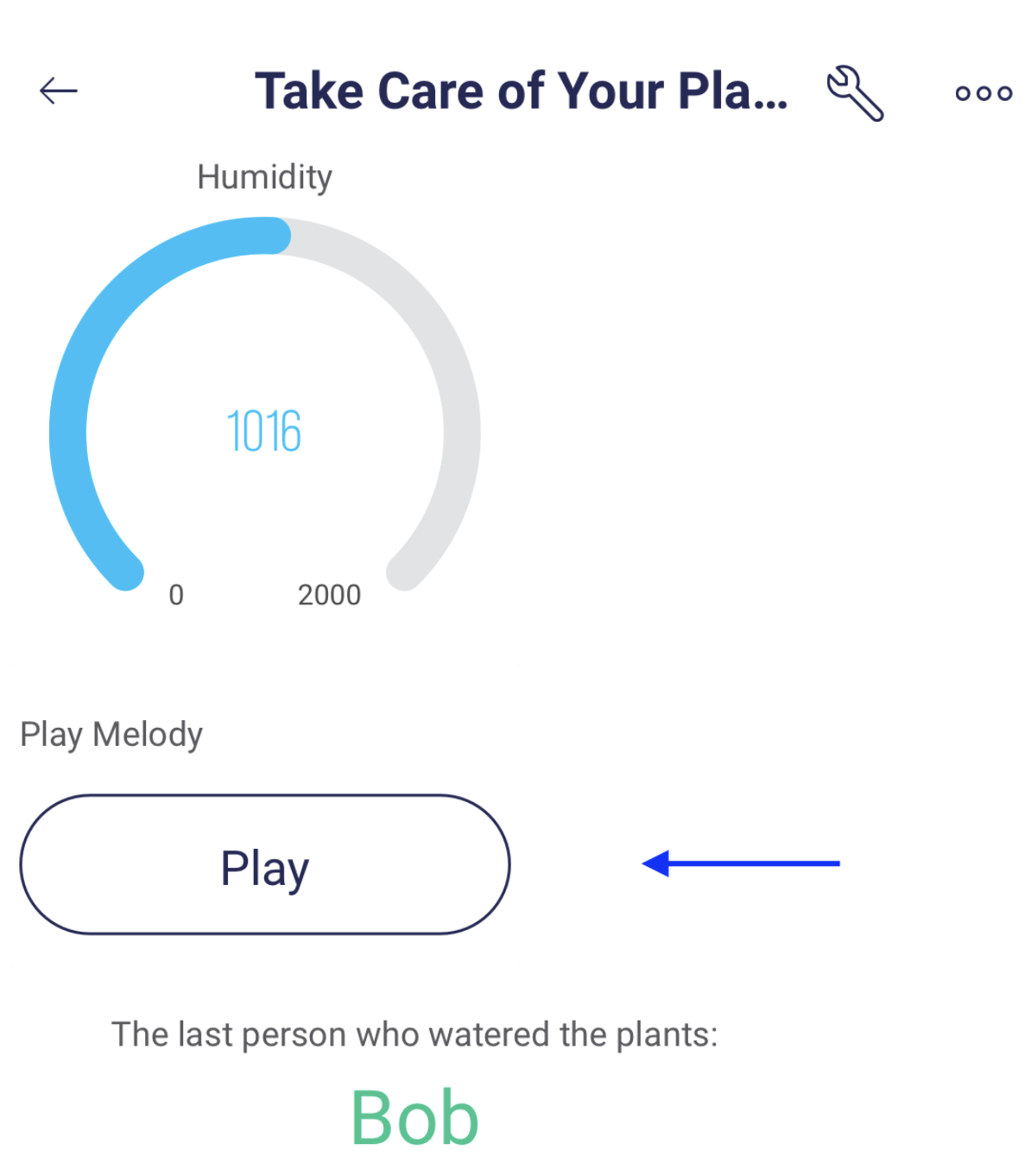Click the gauge's bottom-left starting end
Viewport: 1031px width, 1176px height.
click(126, 572)
